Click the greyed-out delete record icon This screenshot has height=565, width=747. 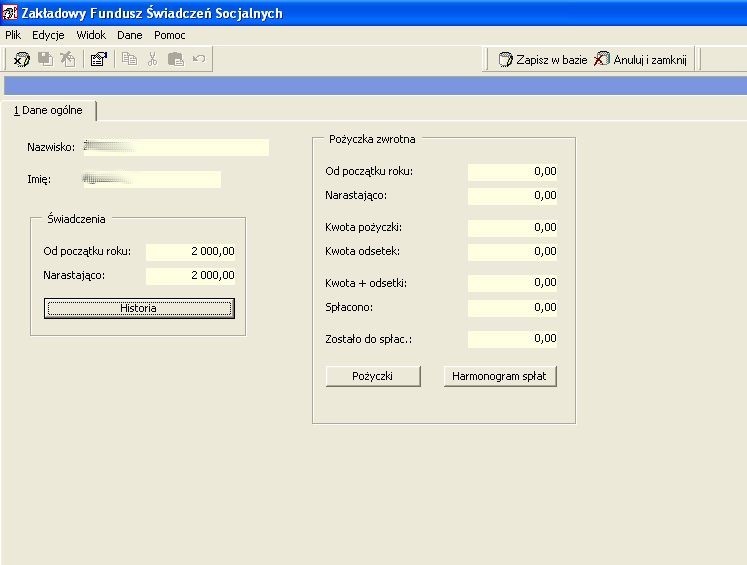(x=68, y=59)
